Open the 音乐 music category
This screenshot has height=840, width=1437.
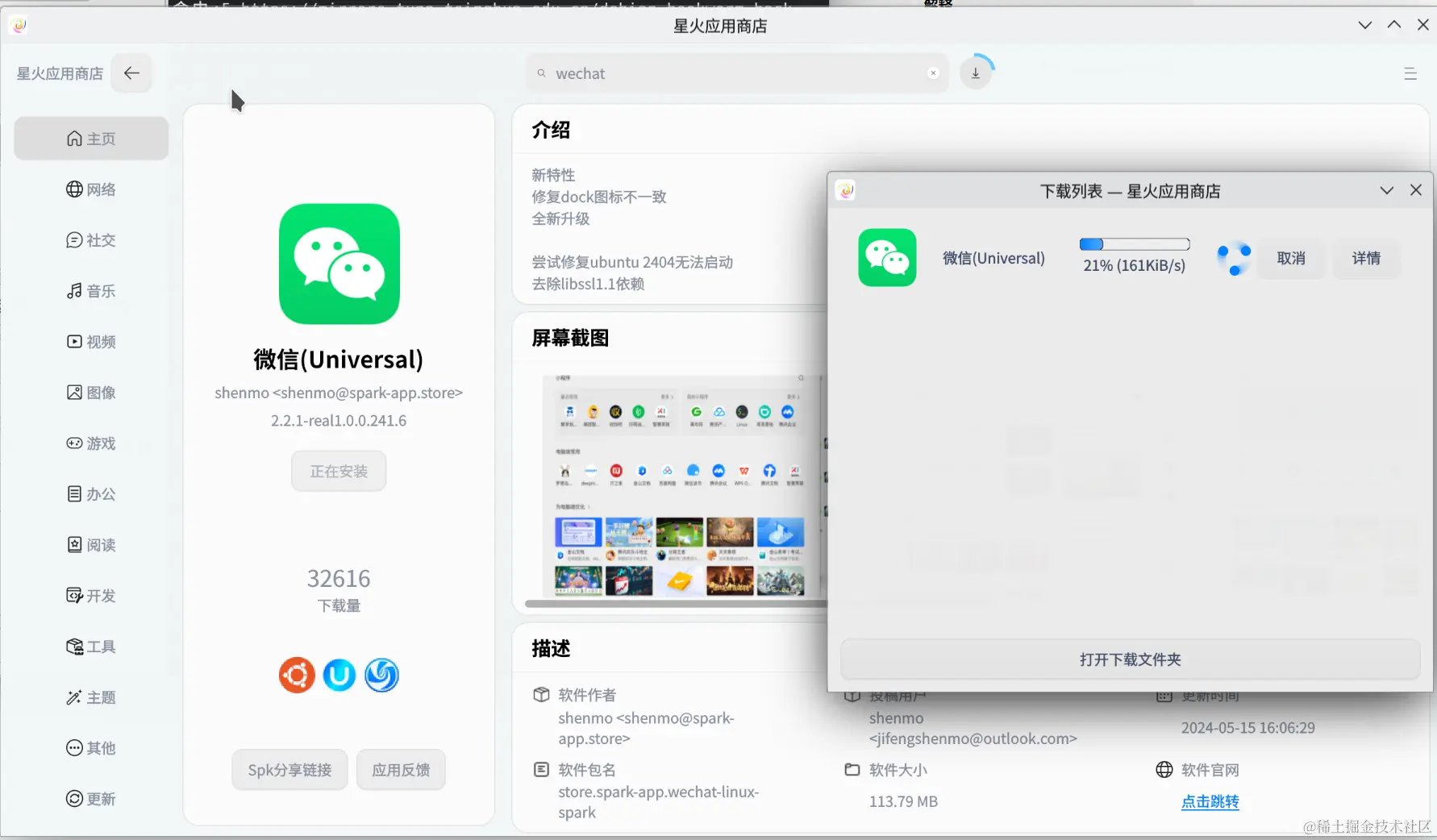(91, 291)
